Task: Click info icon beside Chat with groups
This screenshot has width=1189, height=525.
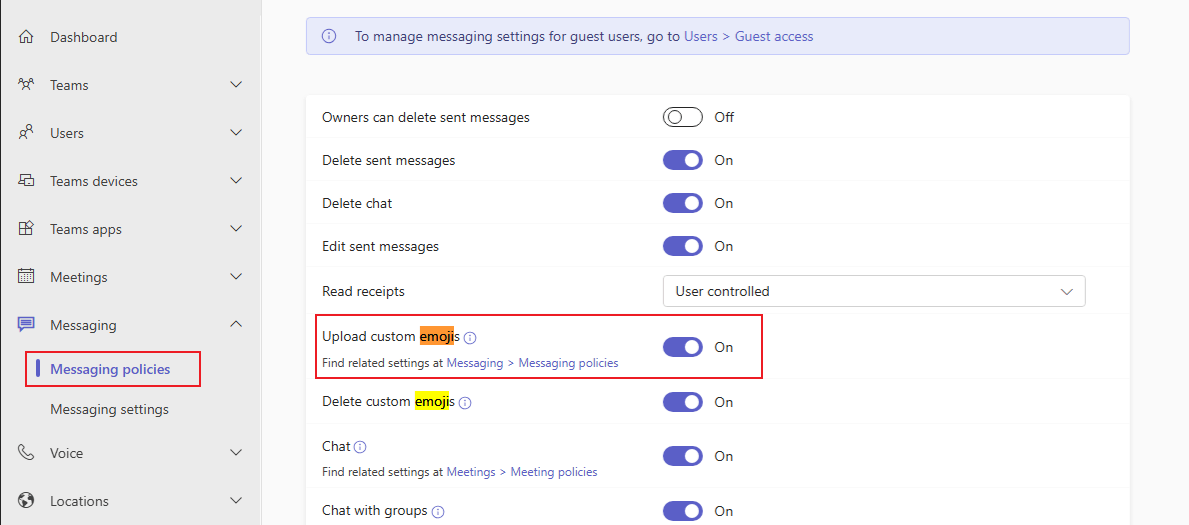Action: [438, 512]
